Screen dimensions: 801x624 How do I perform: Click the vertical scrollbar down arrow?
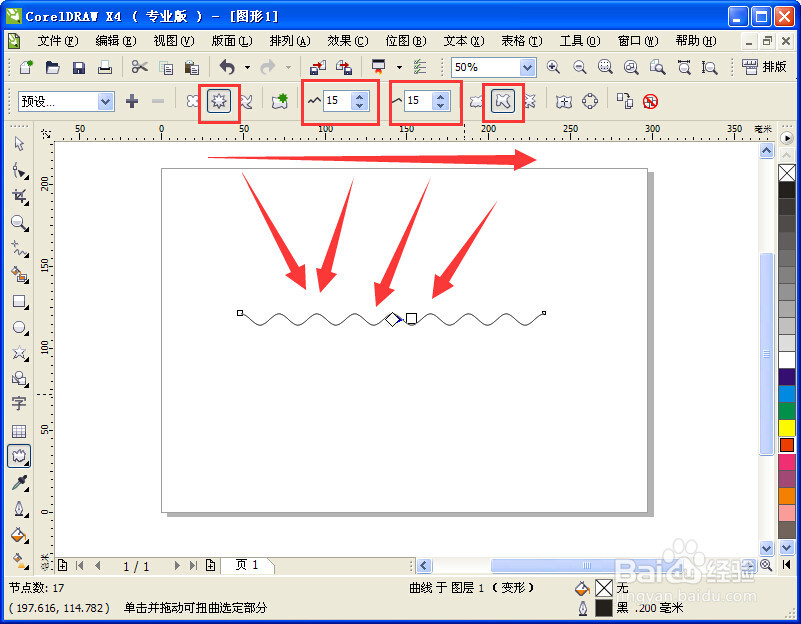[x=766, y=548]
